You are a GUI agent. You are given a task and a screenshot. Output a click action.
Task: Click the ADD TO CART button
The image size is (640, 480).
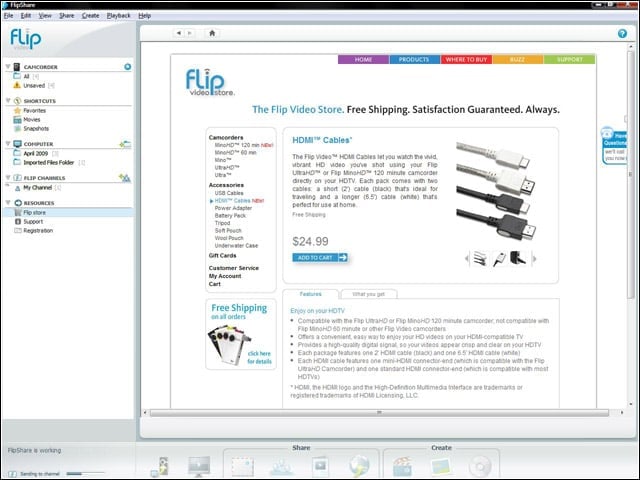pos(320,258)
